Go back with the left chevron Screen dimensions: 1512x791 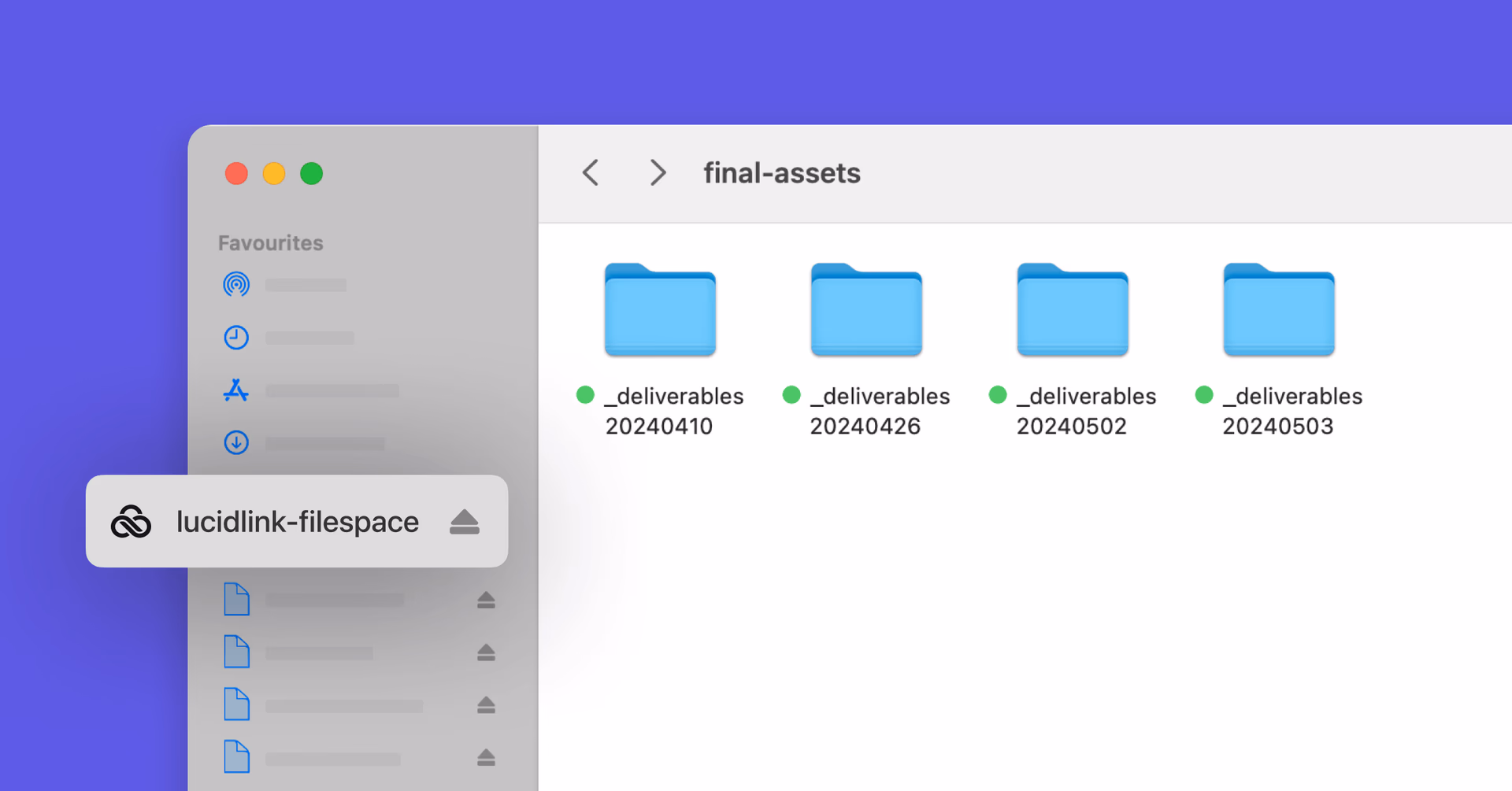[591, 172]
